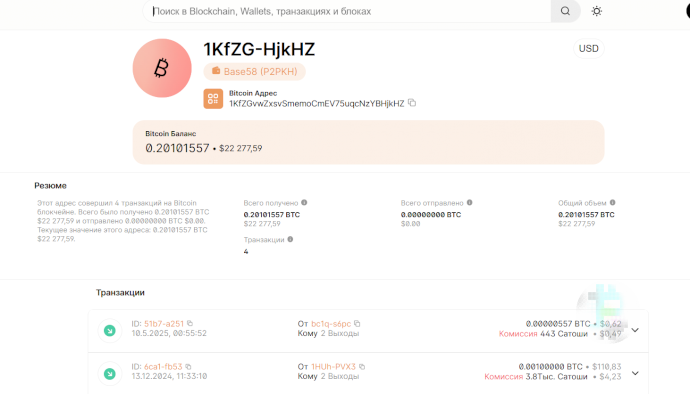This screenshot has height=394, width=690.
Task: Show info next to Транзакции count
Action: (290, 239)
